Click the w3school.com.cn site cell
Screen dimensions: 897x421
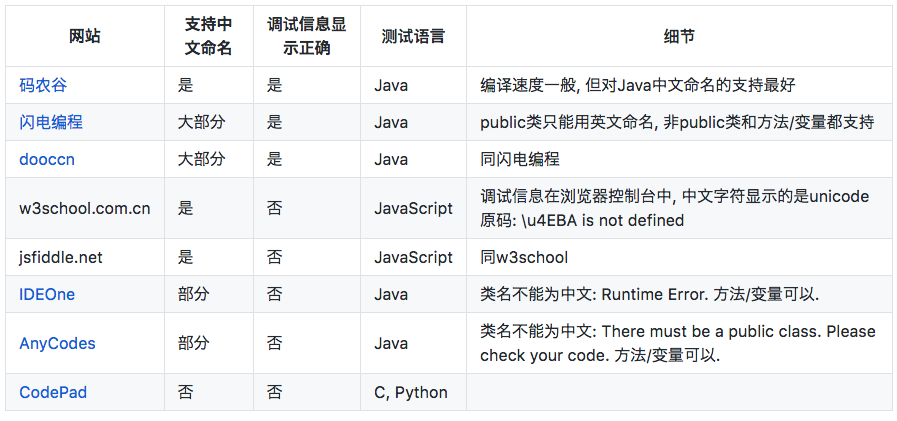tap(85, 208)
